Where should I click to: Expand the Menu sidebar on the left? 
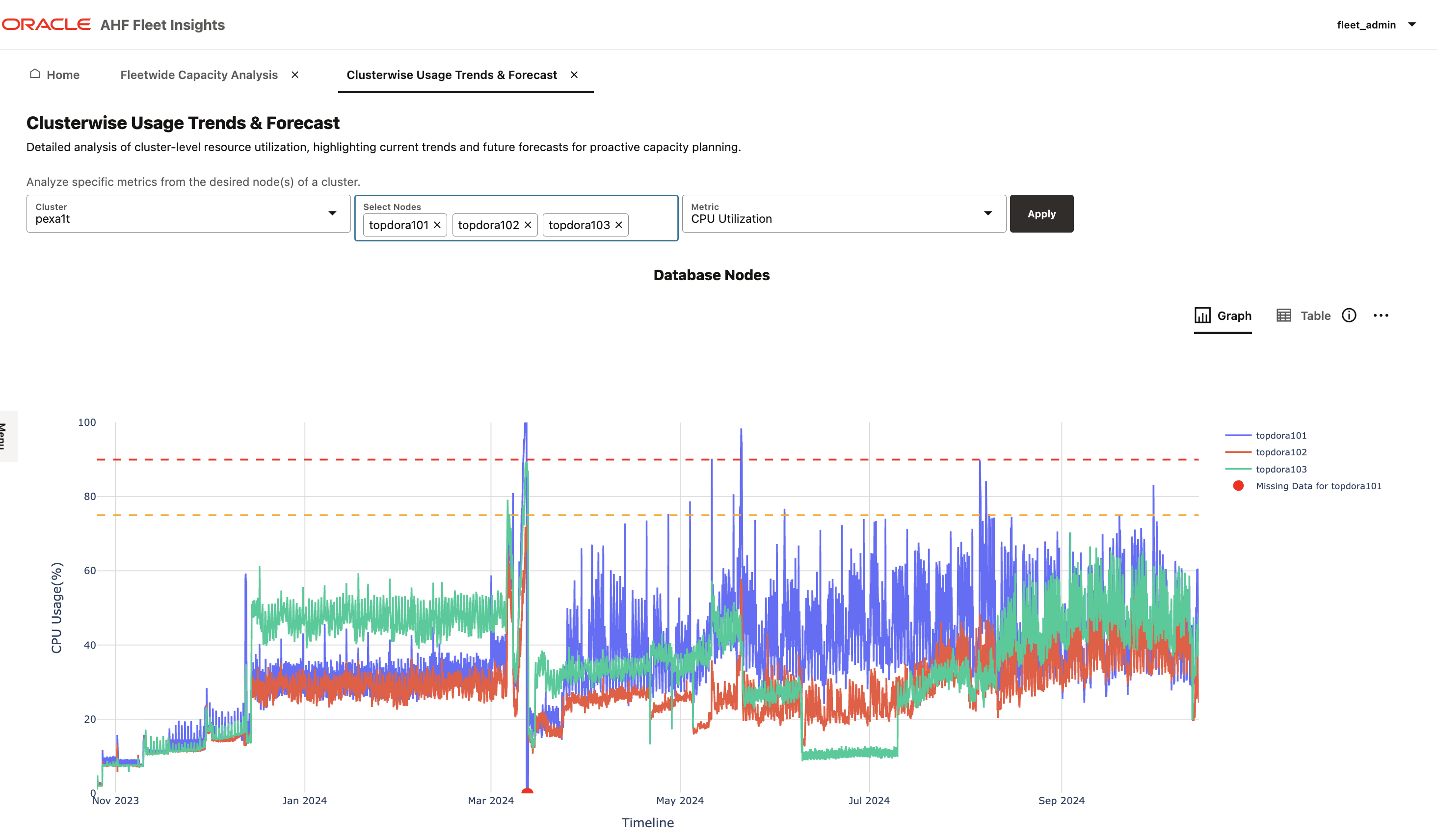point(6,436)
